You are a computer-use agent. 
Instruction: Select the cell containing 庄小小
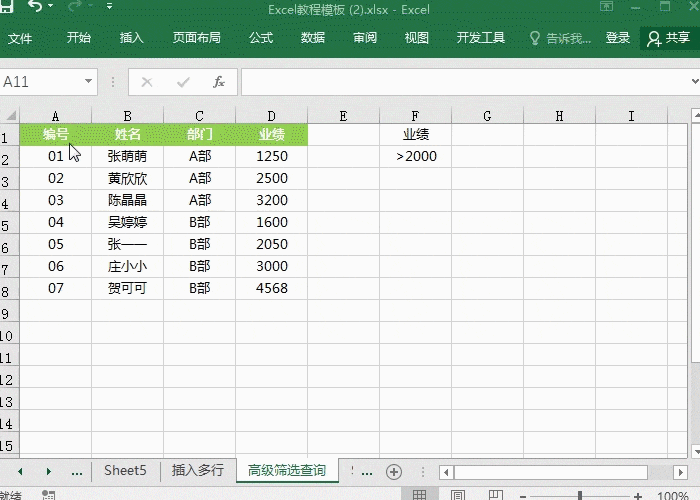127,266
